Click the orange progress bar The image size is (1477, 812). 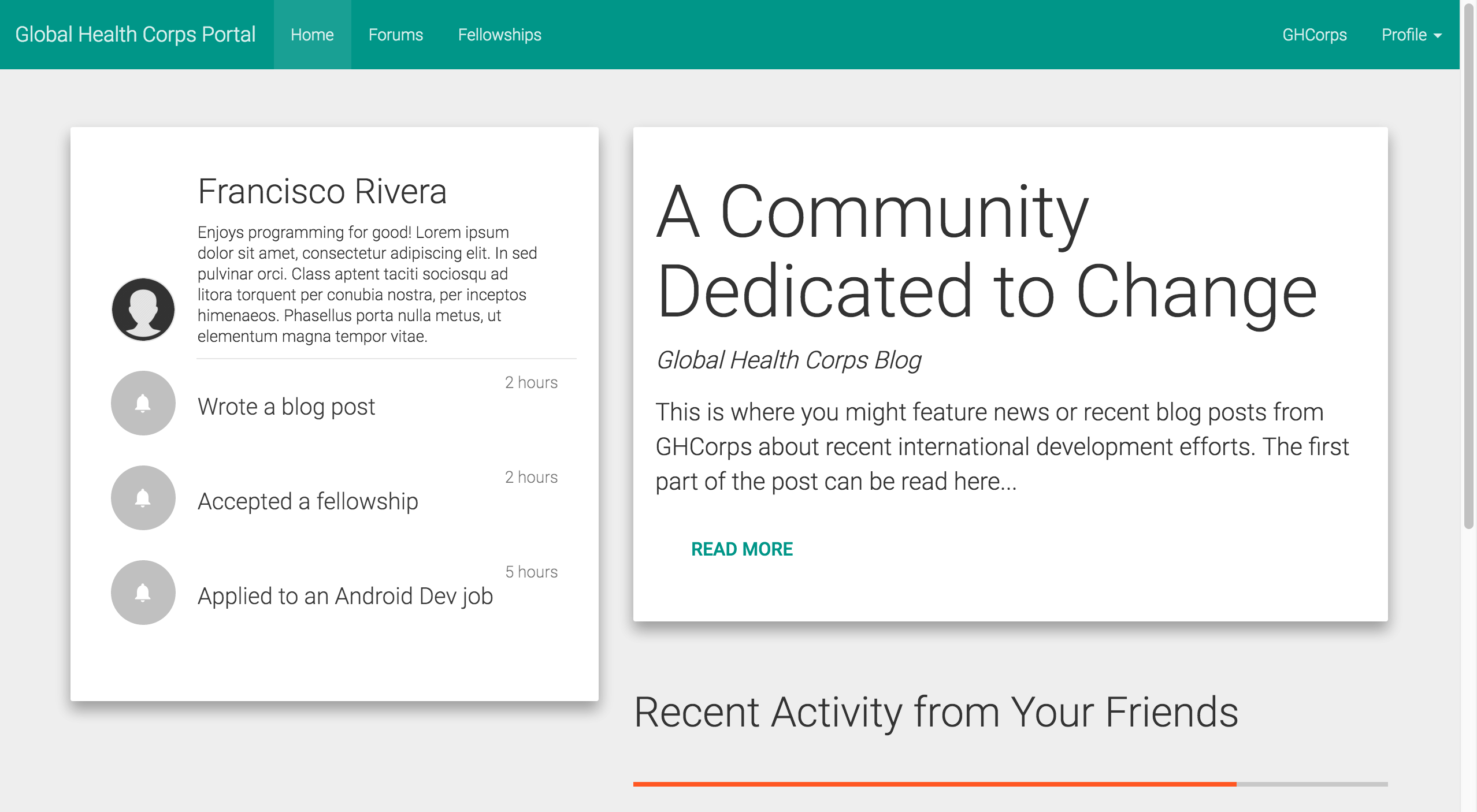pos(934,784)
